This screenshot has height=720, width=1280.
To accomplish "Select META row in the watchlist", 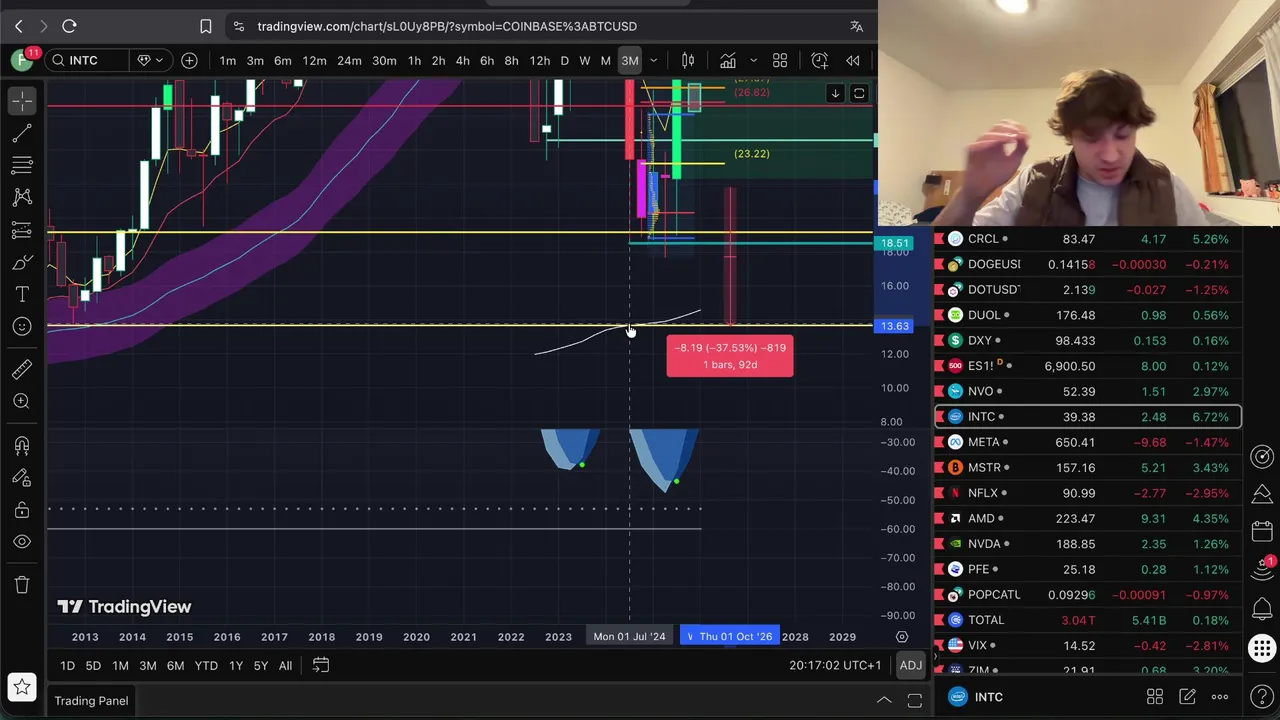I will pos(1088,442).
